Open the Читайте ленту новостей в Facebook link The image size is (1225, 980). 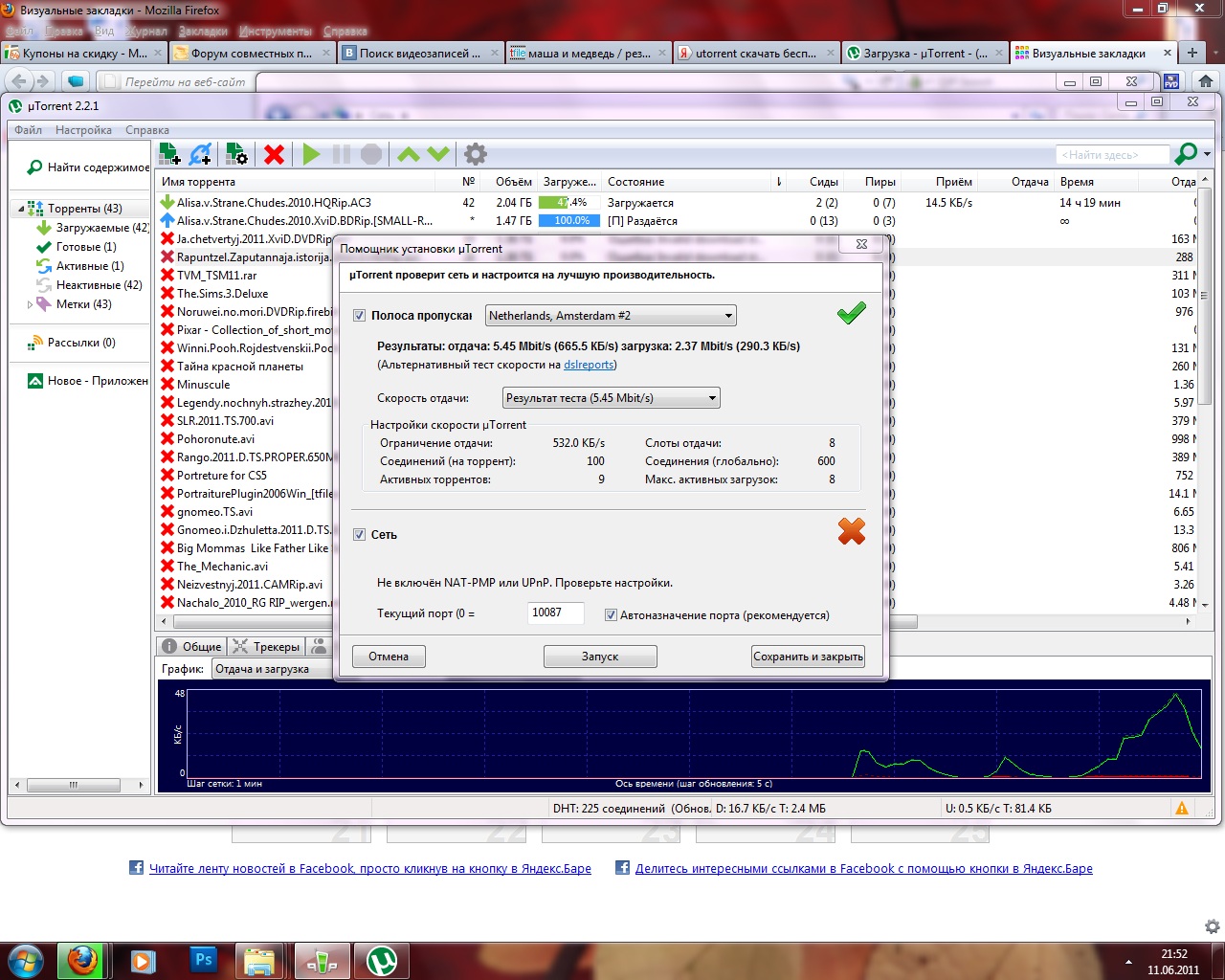pyautogui.click(x=370, y=869)
